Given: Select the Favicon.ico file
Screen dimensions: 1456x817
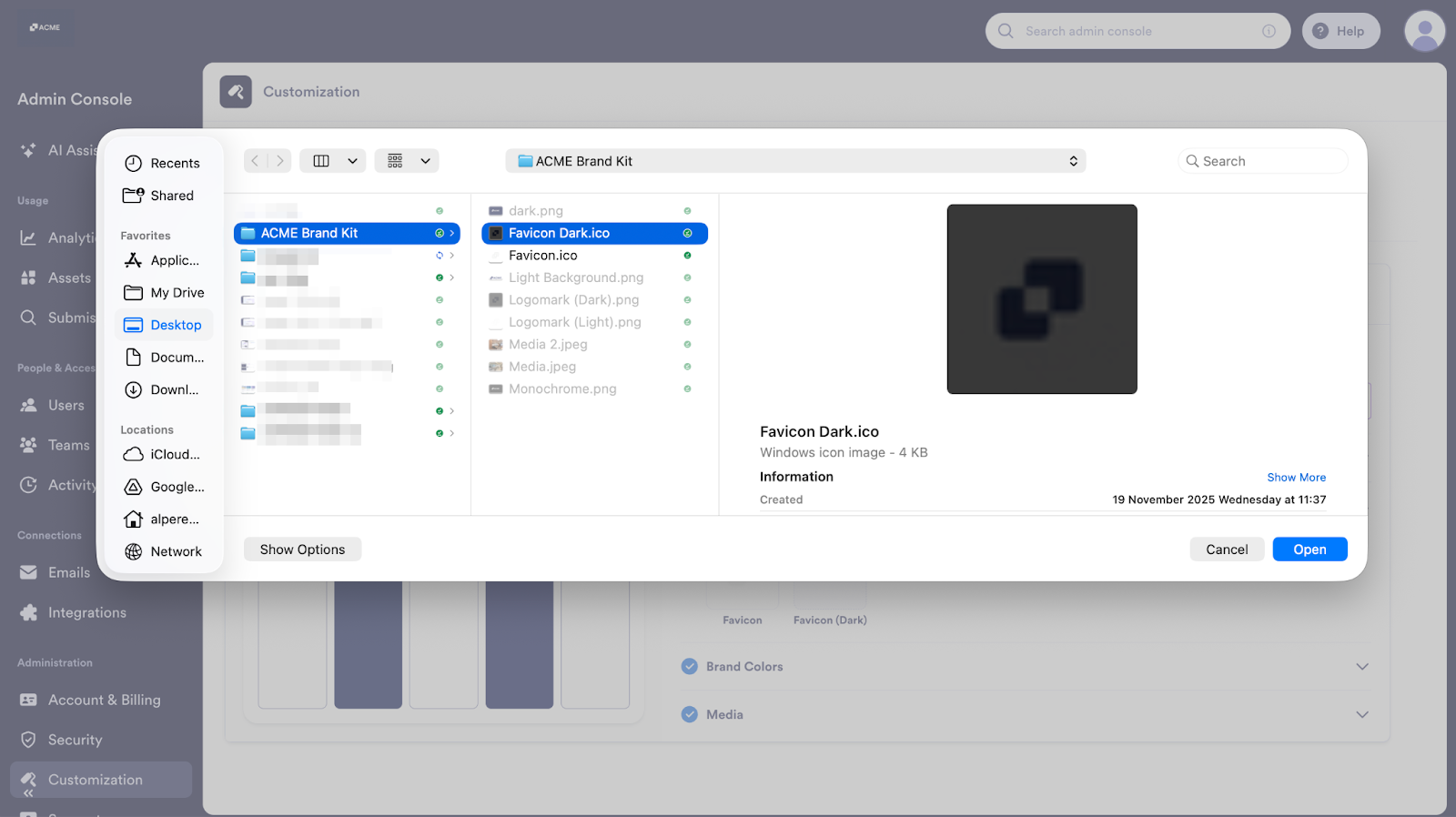Looking at the screenshot, I should click(594, 256).
